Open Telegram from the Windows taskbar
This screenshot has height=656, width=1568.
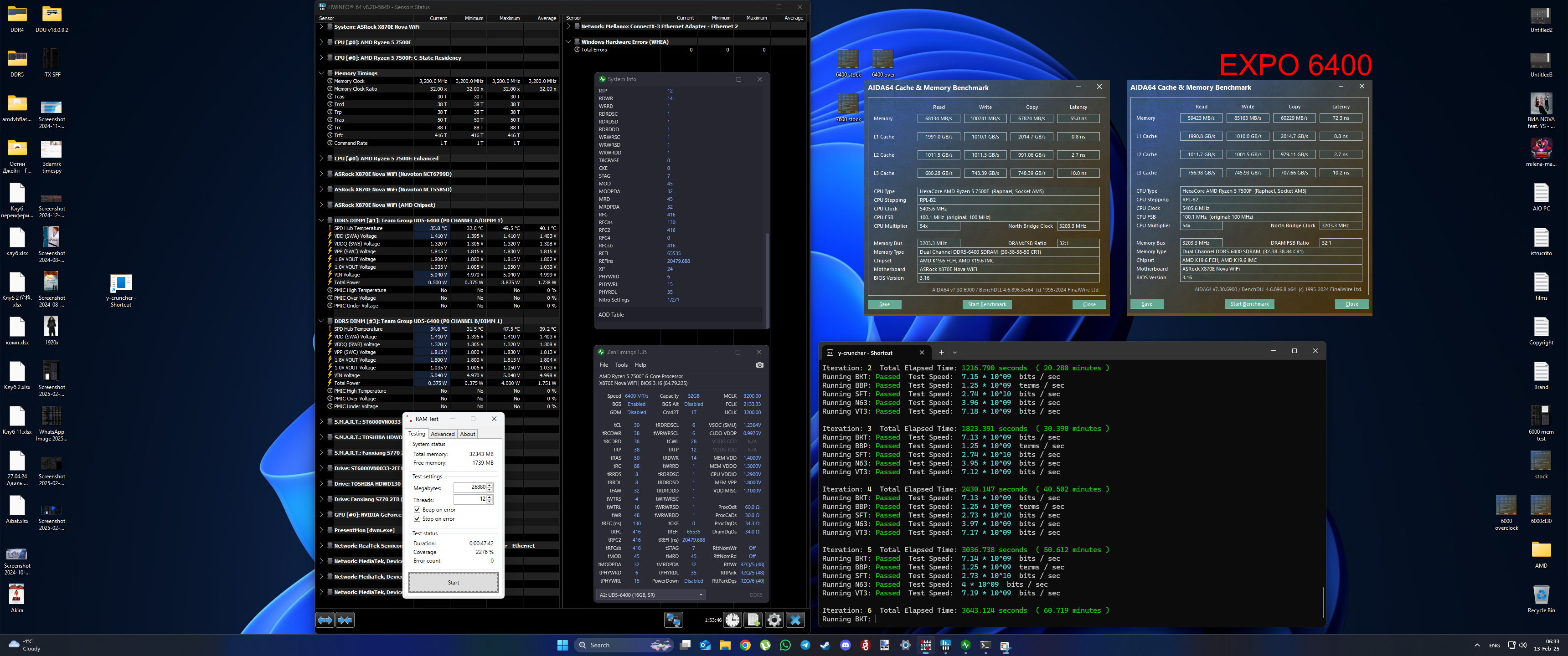[x=805, y=645]
